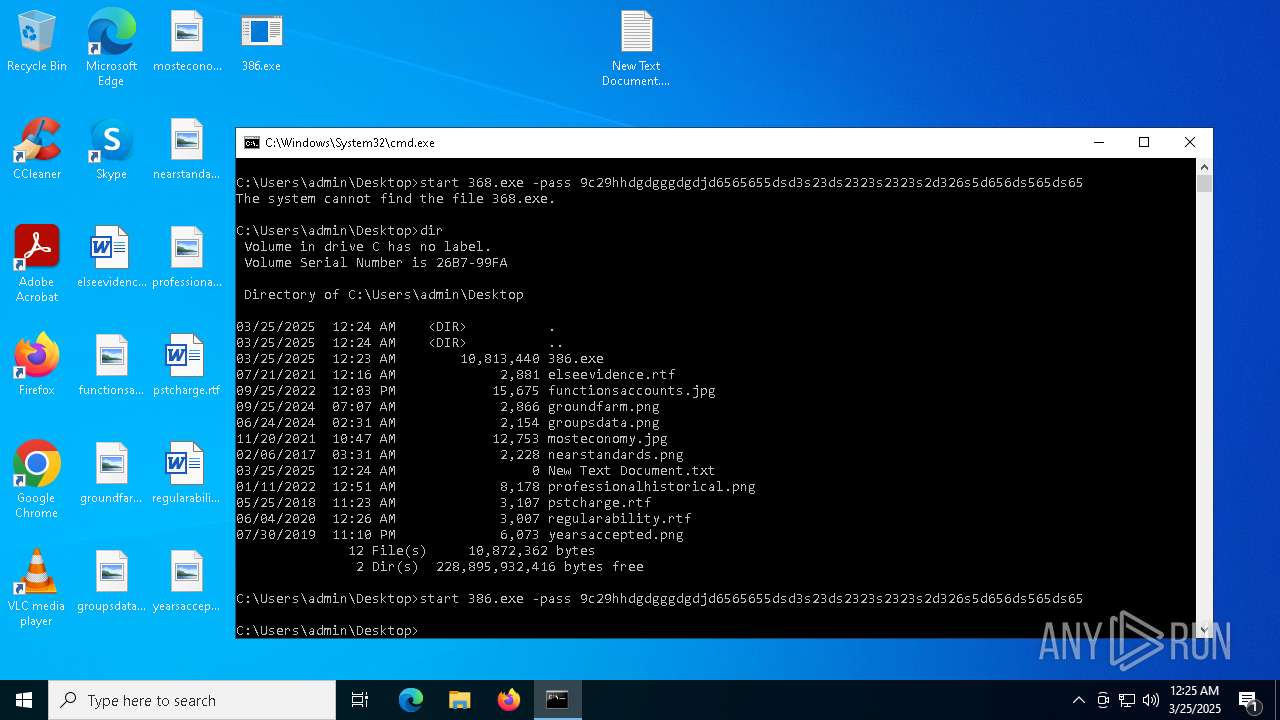Click 'The system cannot find the file' message
The image size is (1280, 720).
[396, 199]
